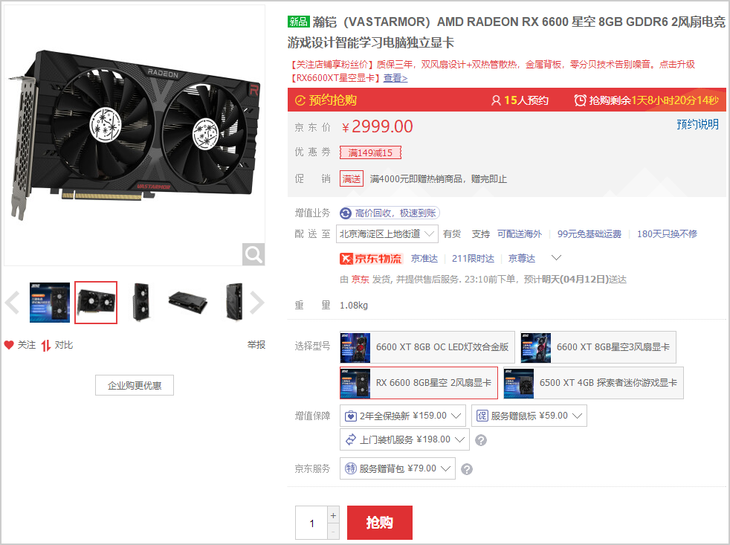This screenshot has height=545, width=730.
Task: Expand the 服务赠鼠标 ¥59.00 dropdown
Action: click(529, 416)
